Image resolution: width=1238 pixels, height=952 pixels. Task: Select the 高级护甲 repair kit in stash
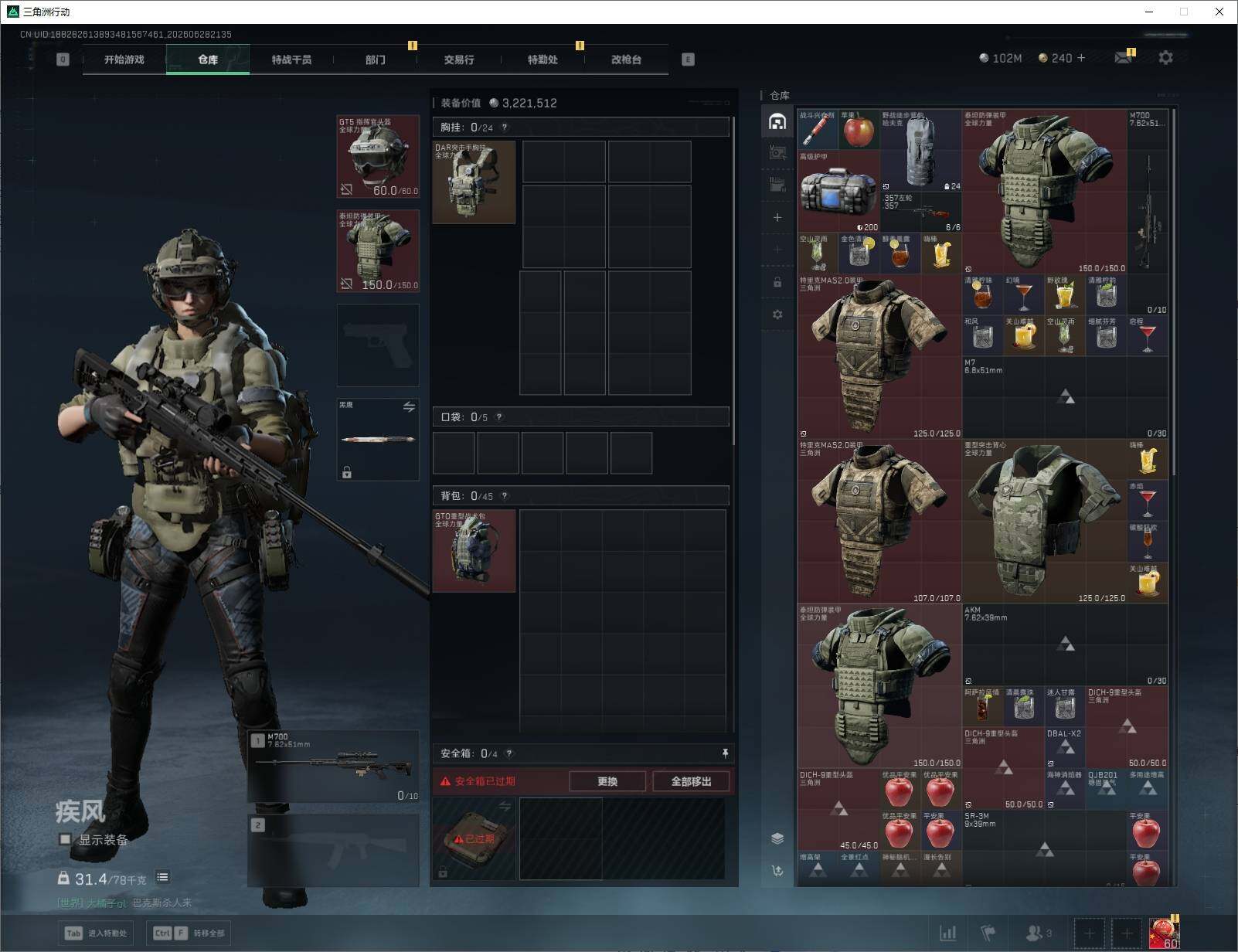click(x=838, y=192)
